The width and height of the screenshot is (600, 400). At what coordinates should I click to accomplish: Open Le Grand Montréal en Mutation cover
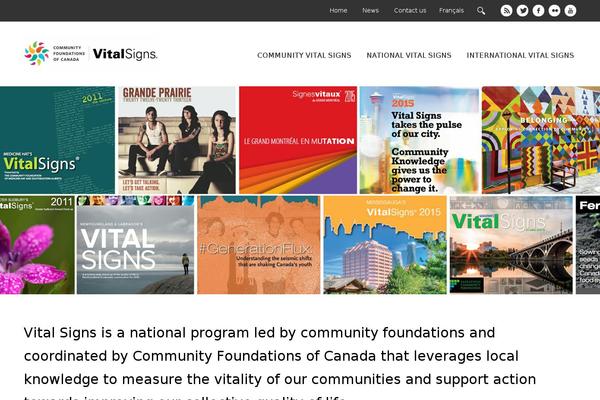coord(298,140)
